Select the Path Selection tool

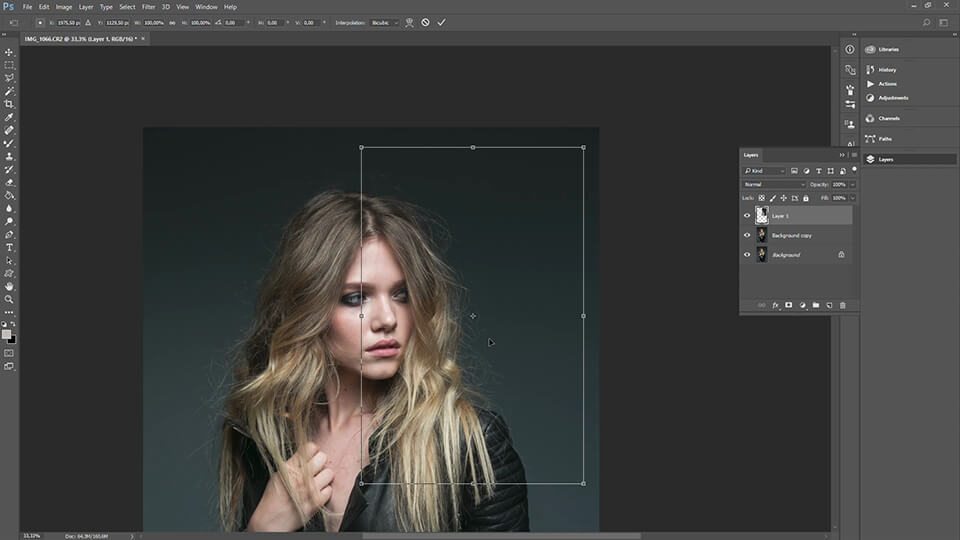[x=9, y=260]
